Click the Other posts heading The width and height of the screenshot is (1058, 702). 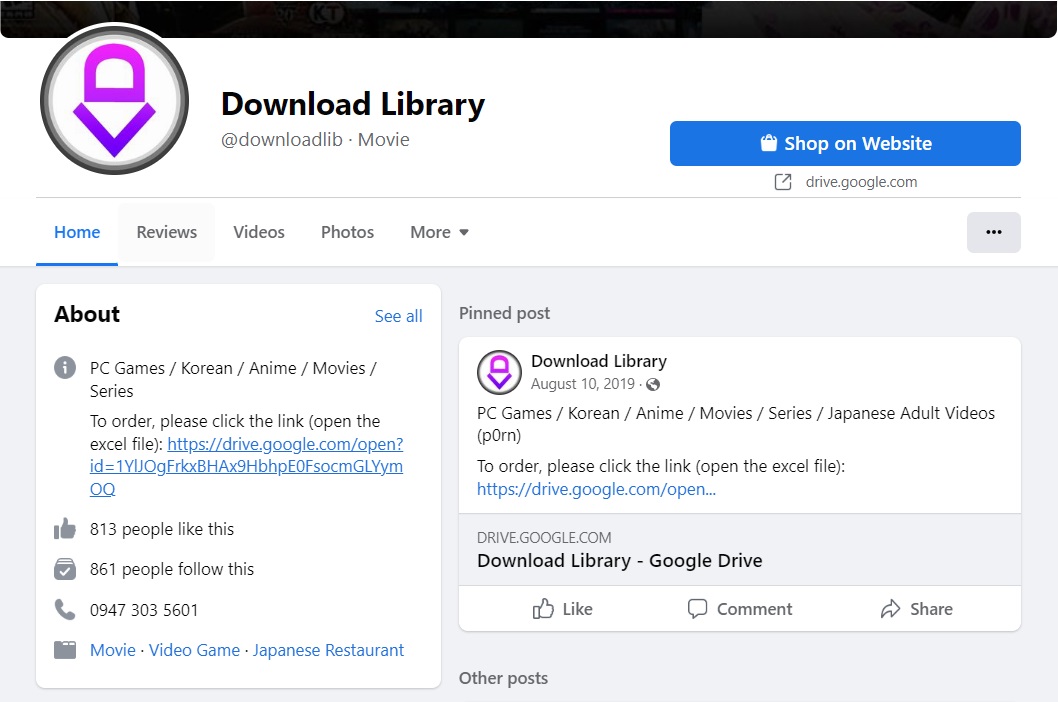click(x=503, y=678)
